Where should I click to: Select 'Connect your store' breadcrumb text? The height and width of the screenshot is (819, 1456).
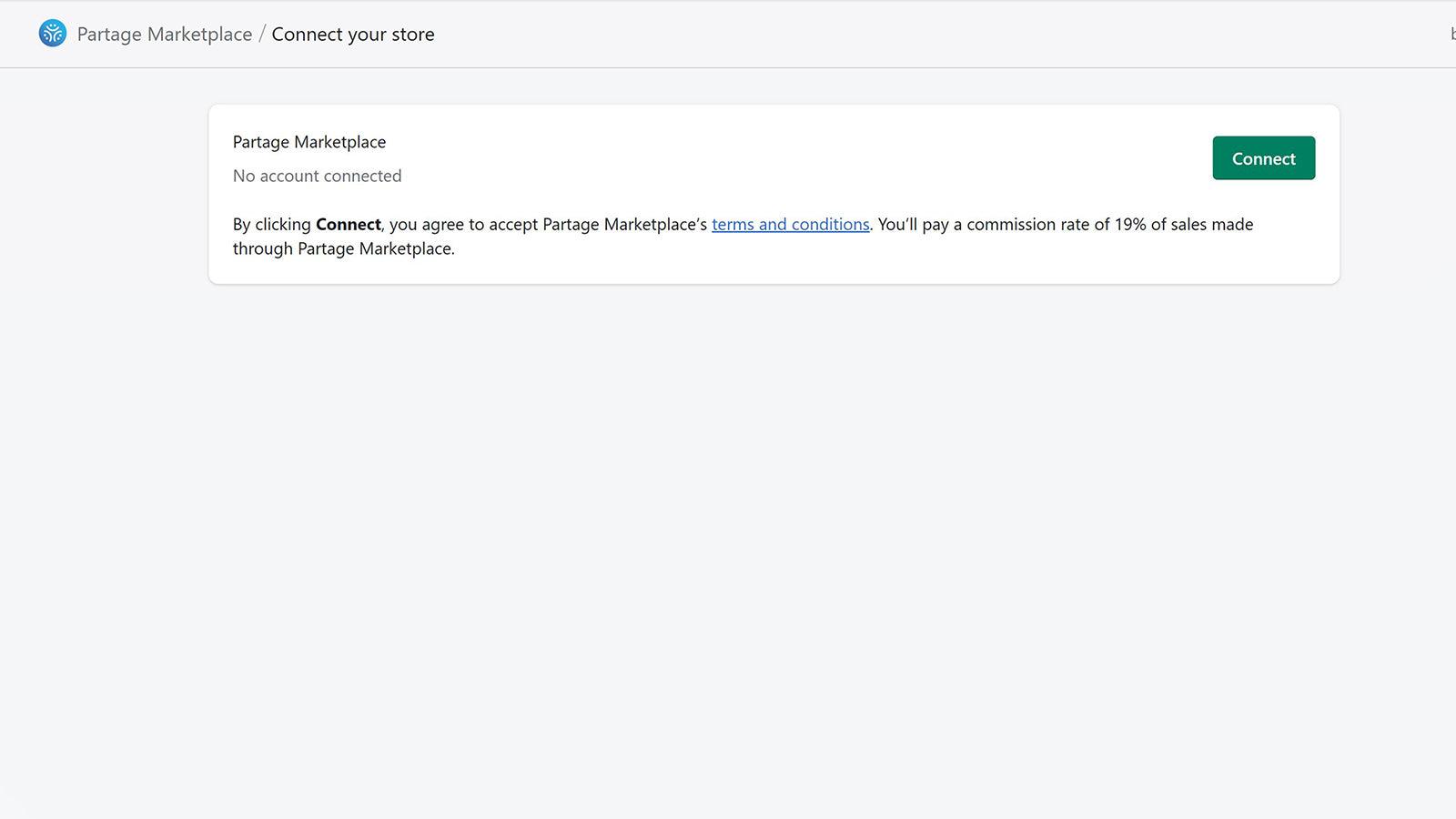[353, 34]
